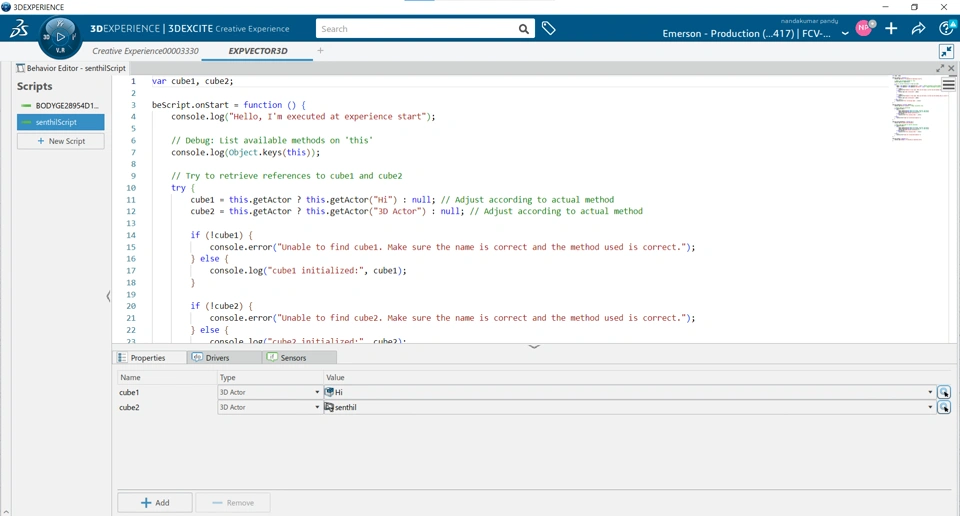Click the Add button at the bottom

(x=155, y=503)
